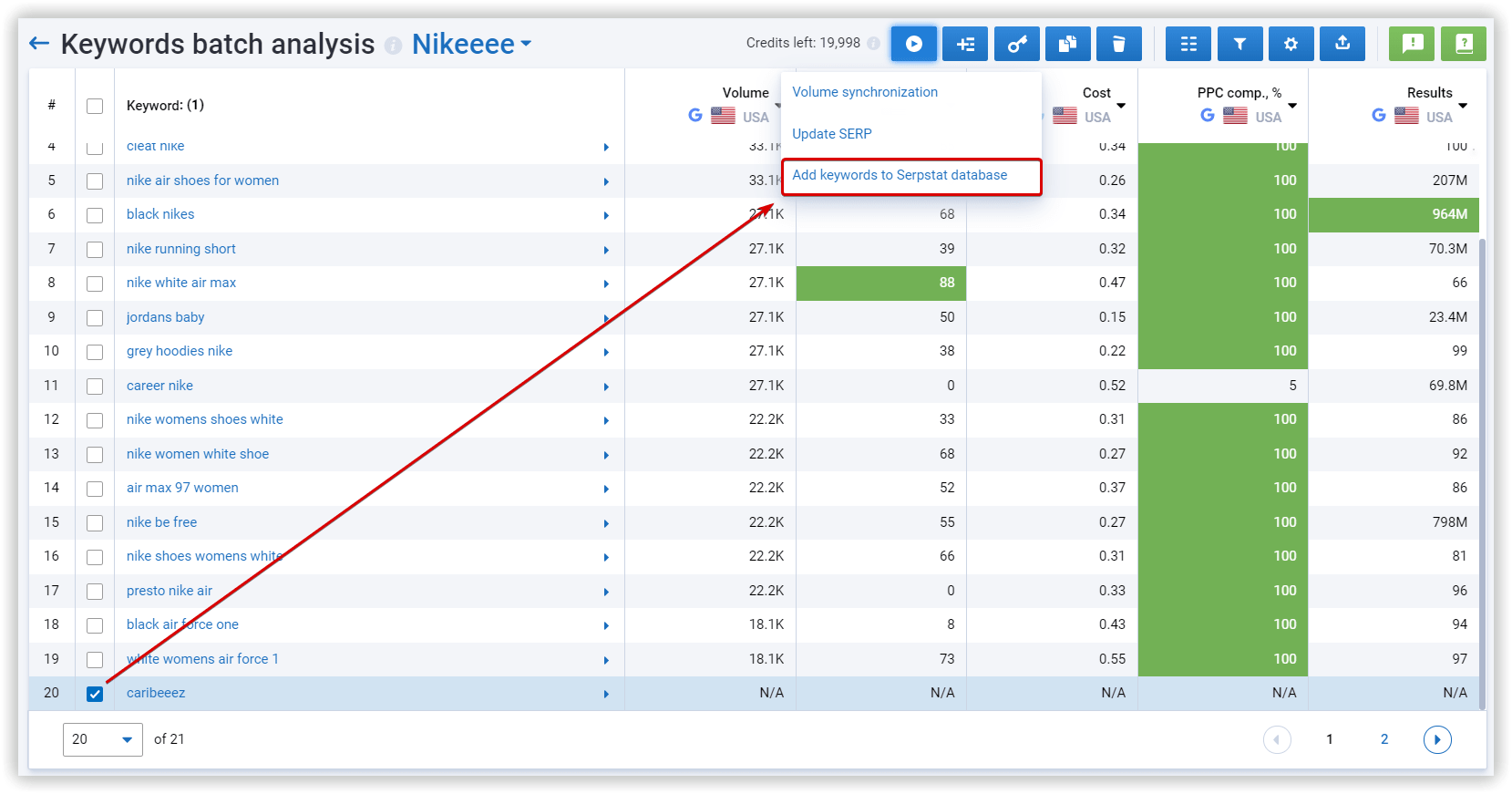The width and height of the screenshot is (1512, 794).
Task: Go to page 2
Action: click(x=1384, y=739)
